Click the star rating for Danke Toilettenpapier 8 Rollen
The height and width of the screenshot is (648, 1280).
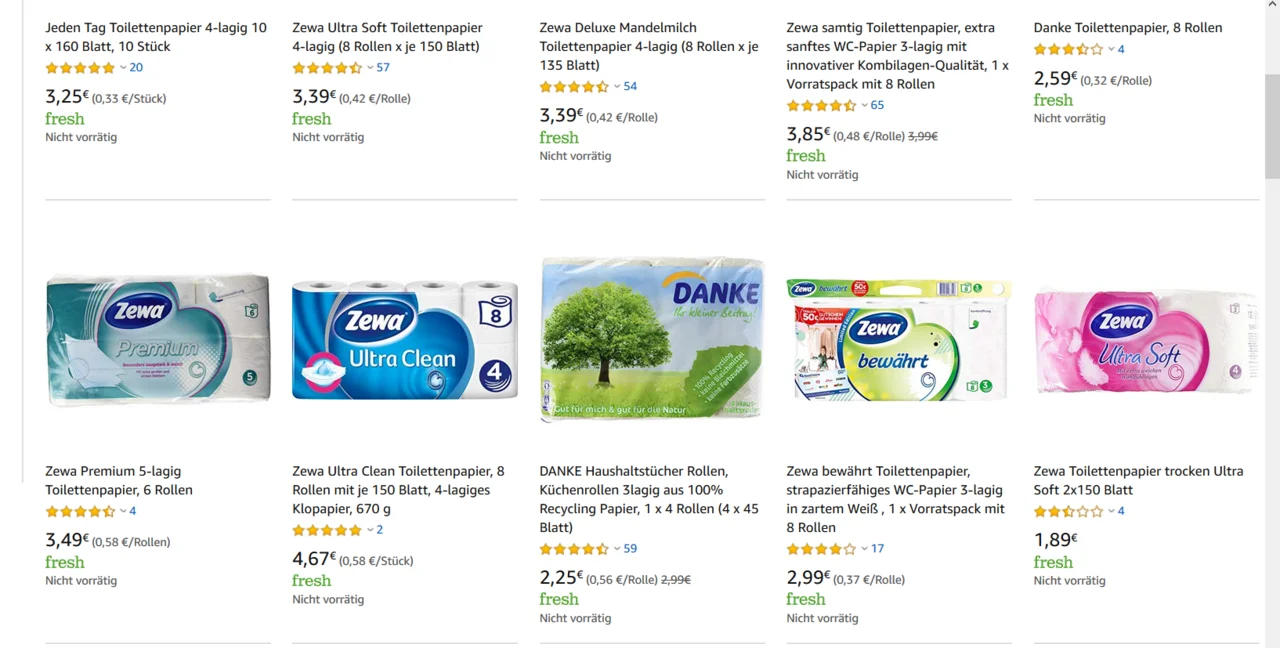click(x=1068, y=49)
